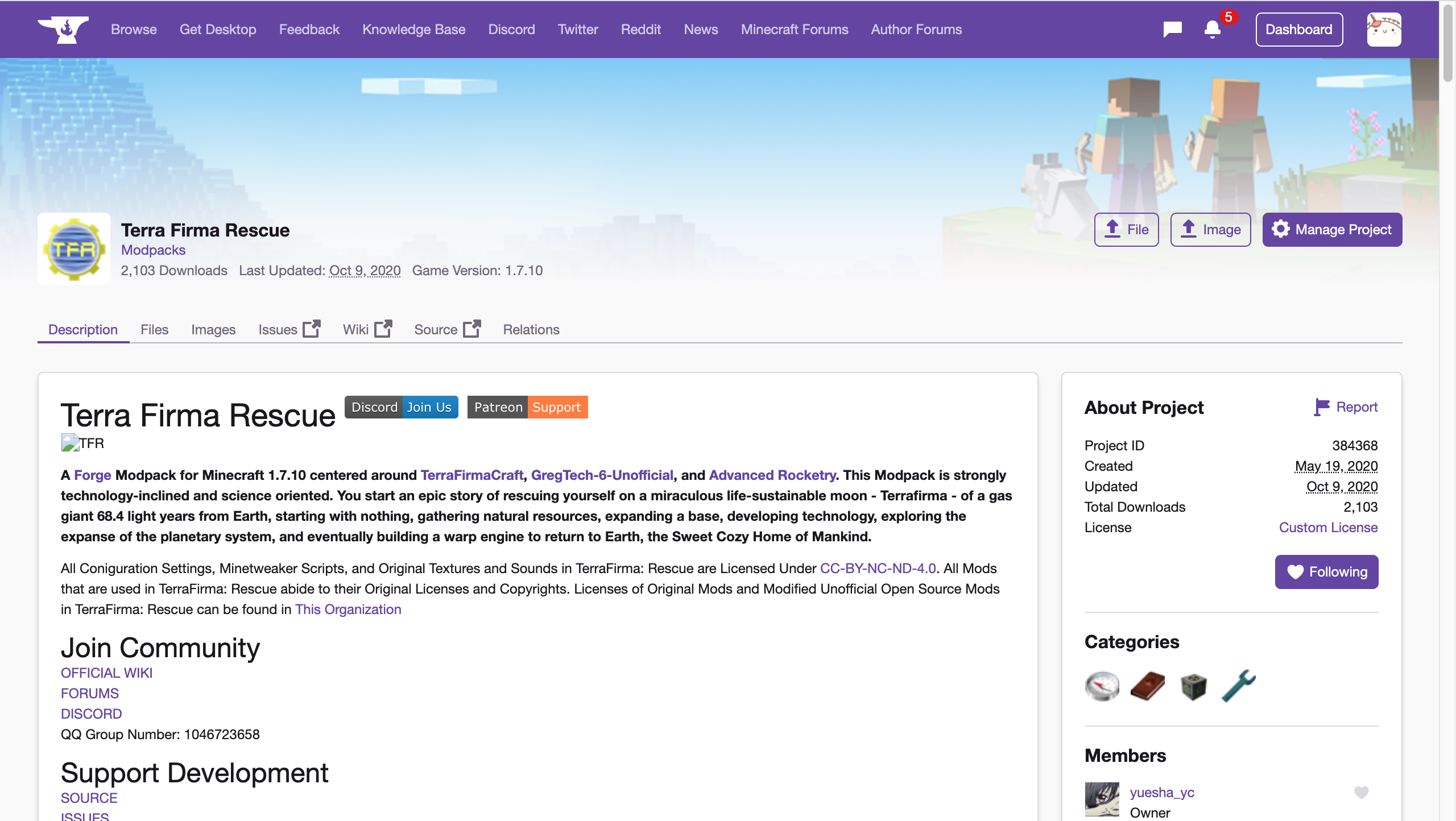Upload a new Image
1456x821 pixels.
point(1210,230)
